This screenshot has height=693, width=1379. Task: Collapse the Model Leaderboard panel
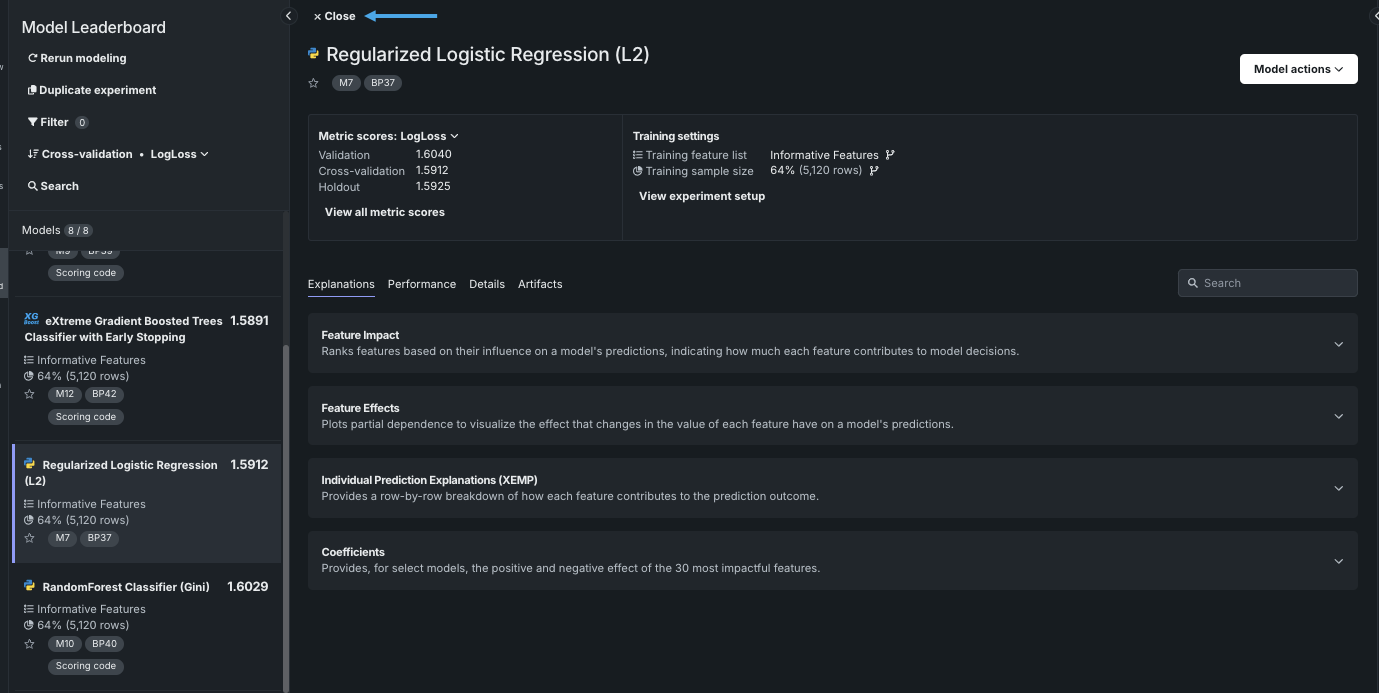click(288, 16)
